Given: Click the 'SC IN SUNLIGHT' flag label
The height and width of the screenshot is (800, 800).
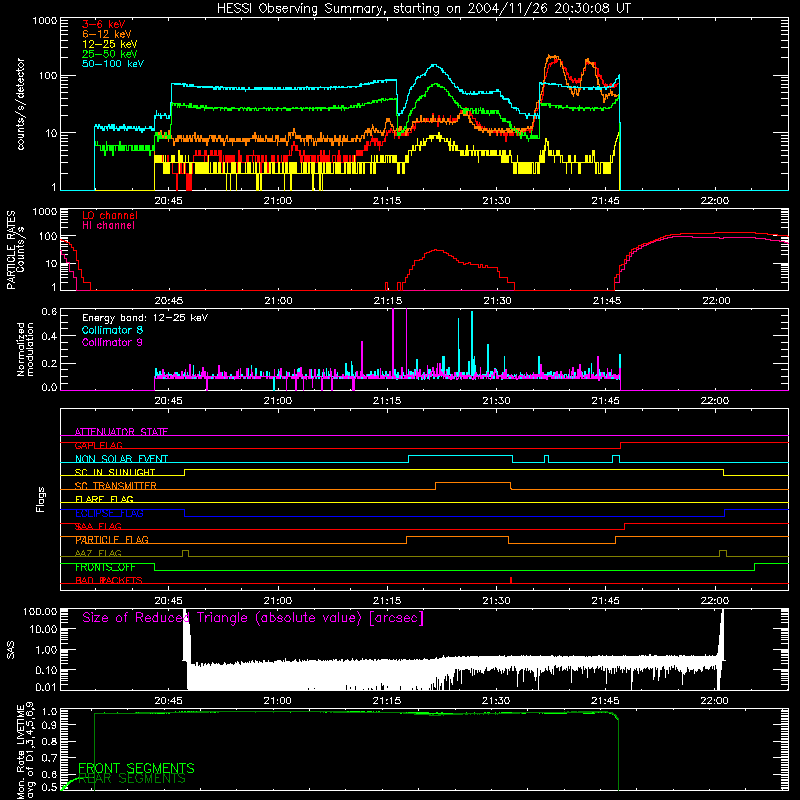Looking at the screenshot, I should 115,472.
